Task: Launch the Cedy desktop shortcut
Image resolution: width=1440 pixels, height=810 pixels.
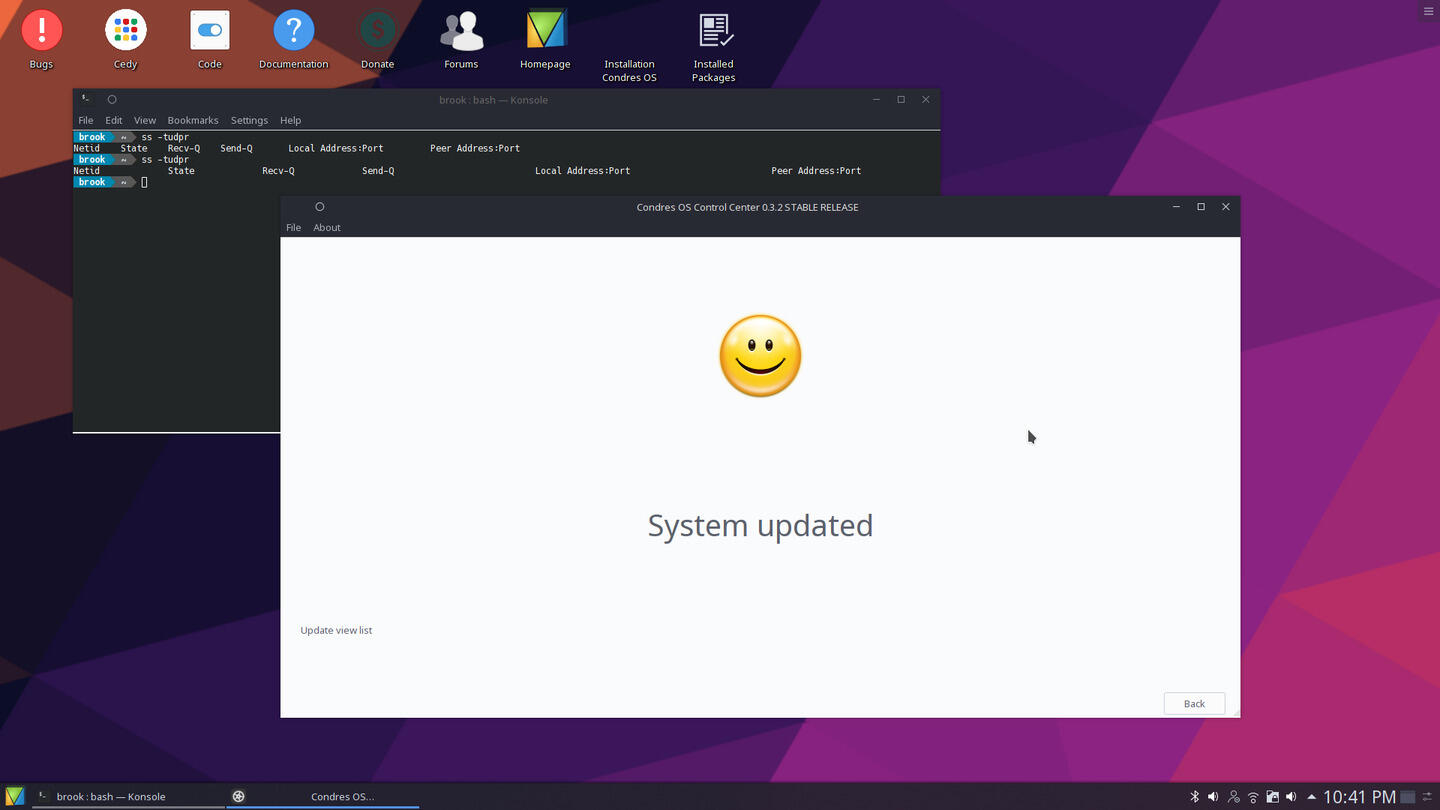Action: click(x=125, y=40)
